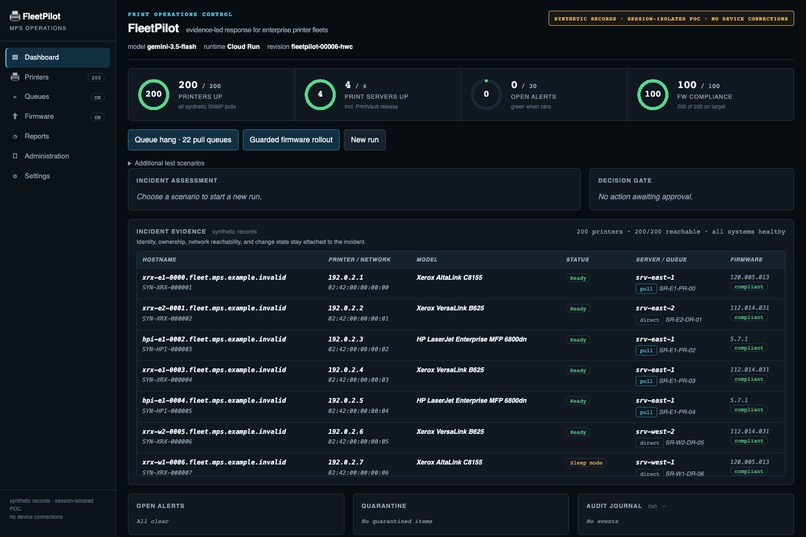Image resolution: width=806 pixels, height=537 pixels.
Task: Open the Firmware section
Action: (58, 116)
